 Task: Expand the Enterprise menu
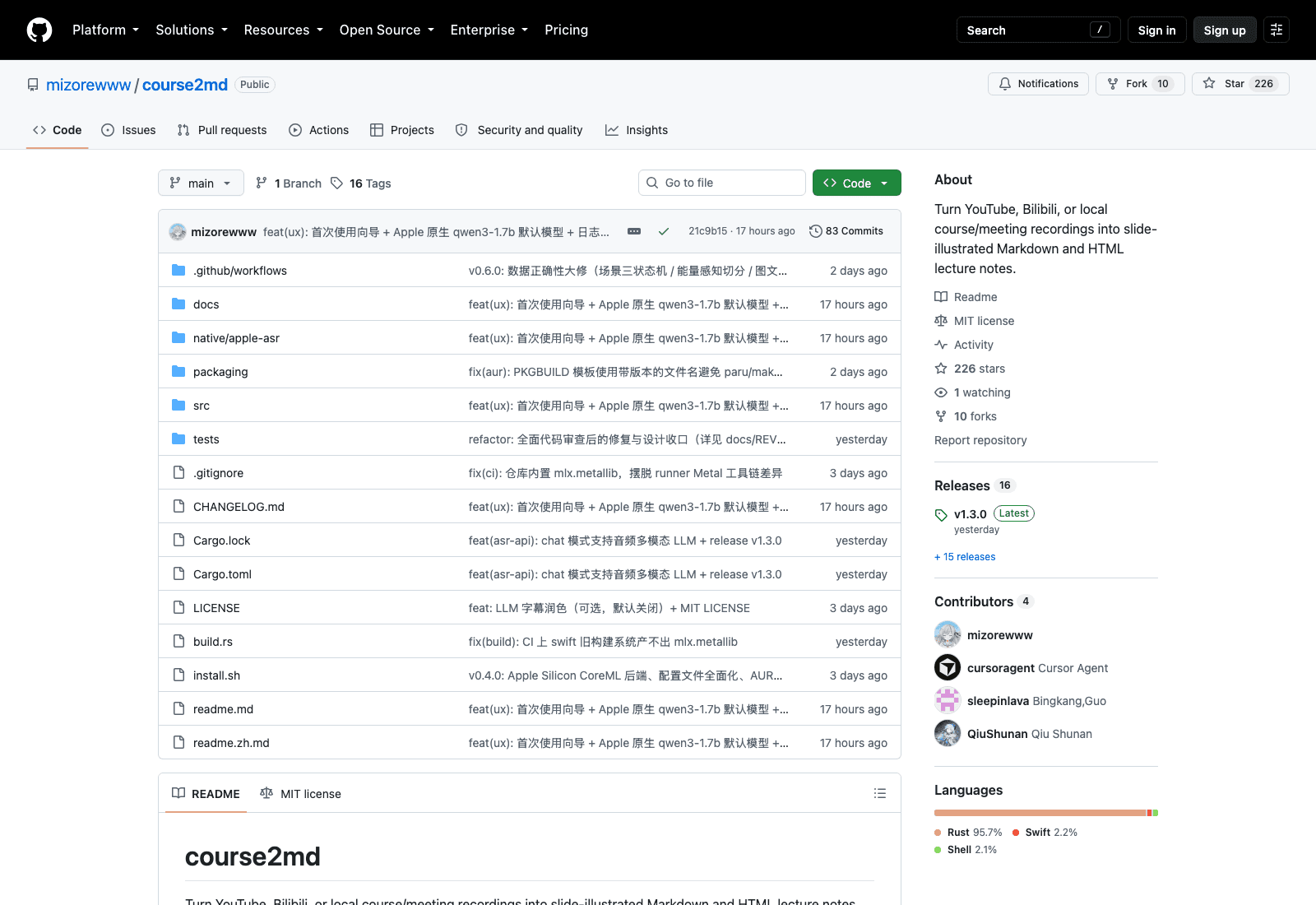(x=489, y=30)
